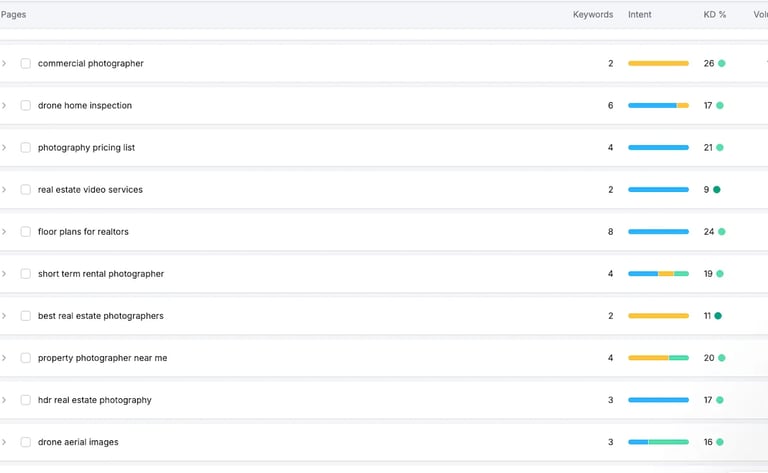Open the property photographer near me name
Viewport: 768px width, 473px height.
(x=102, y=358)
